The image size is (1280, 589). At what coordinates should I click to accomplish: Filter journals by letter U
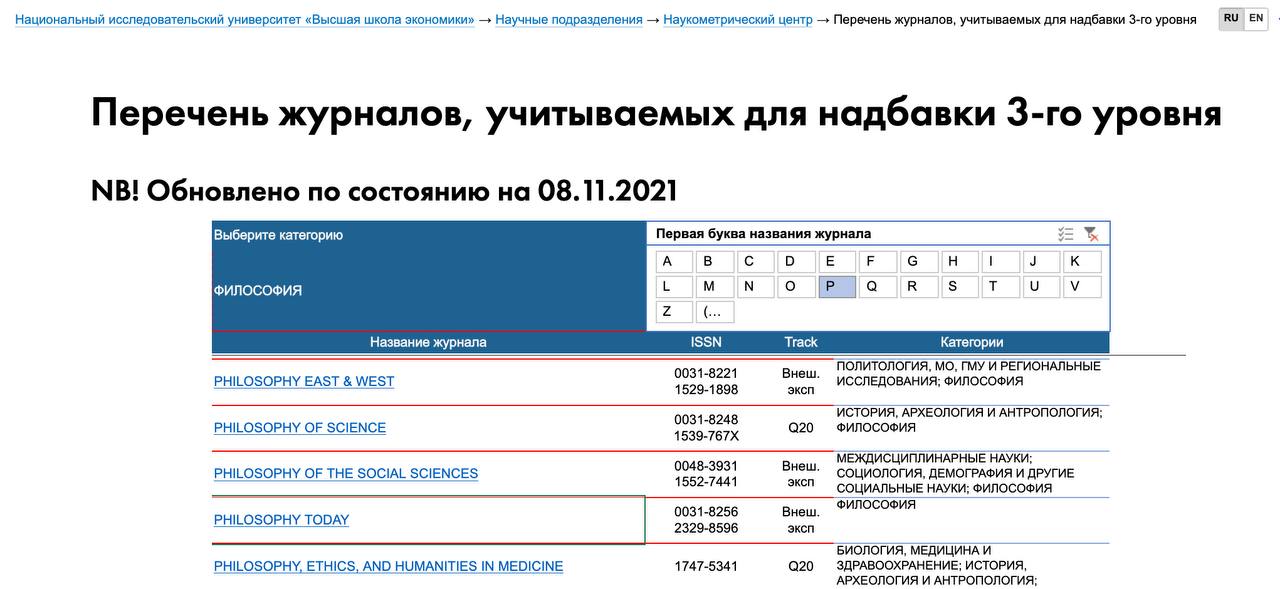pos(1042,287)
